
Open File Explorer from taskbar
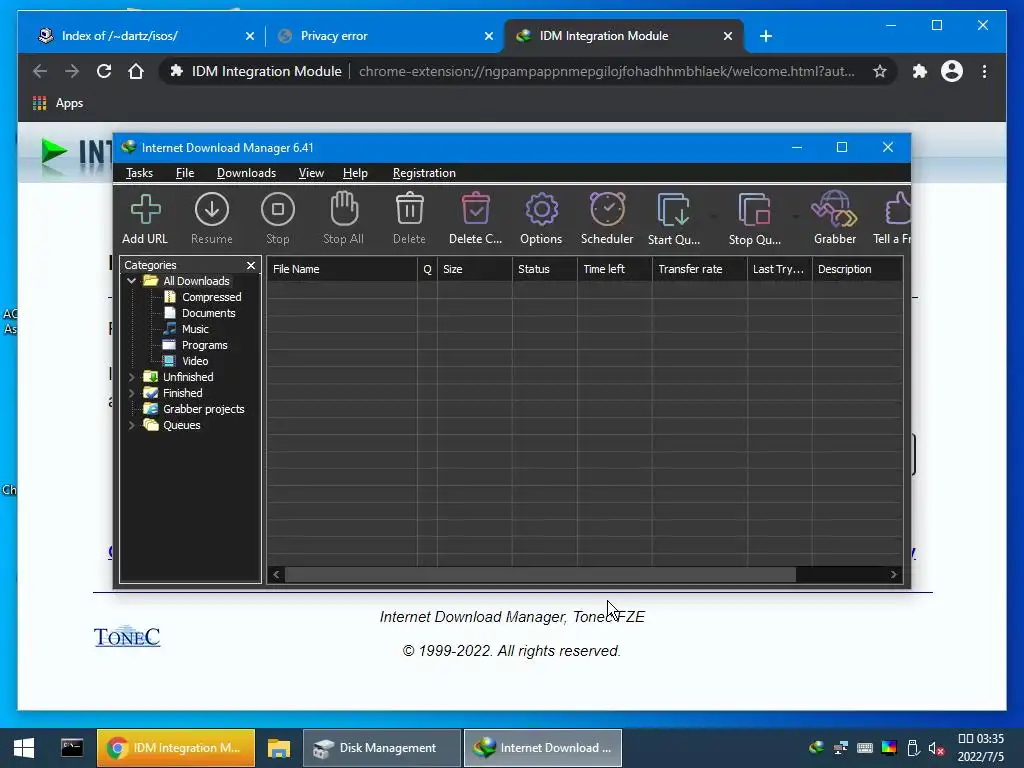pos(278,748)
